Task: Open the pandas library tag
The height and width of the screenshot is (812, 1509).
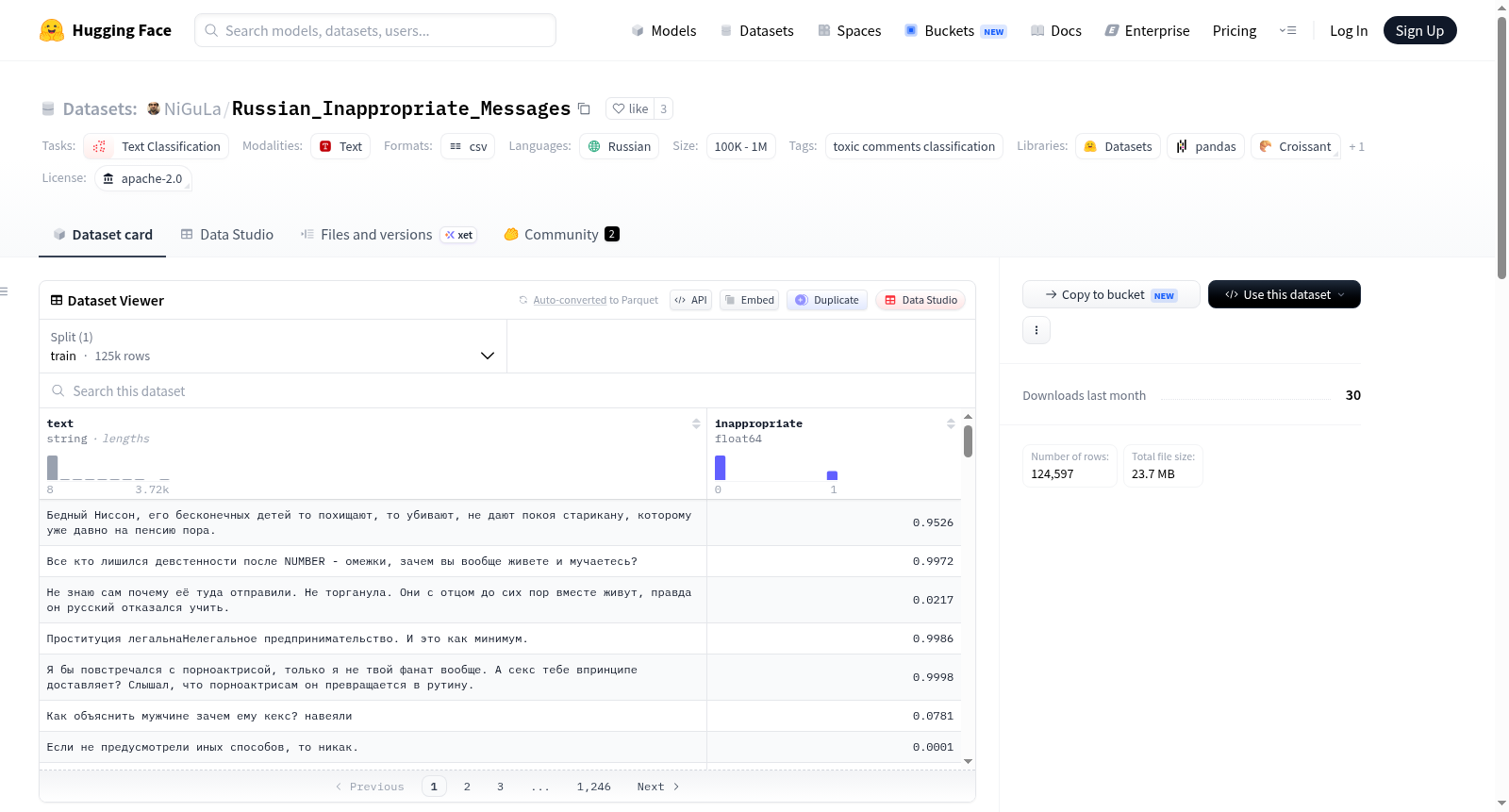Action: coord(1205,146)
